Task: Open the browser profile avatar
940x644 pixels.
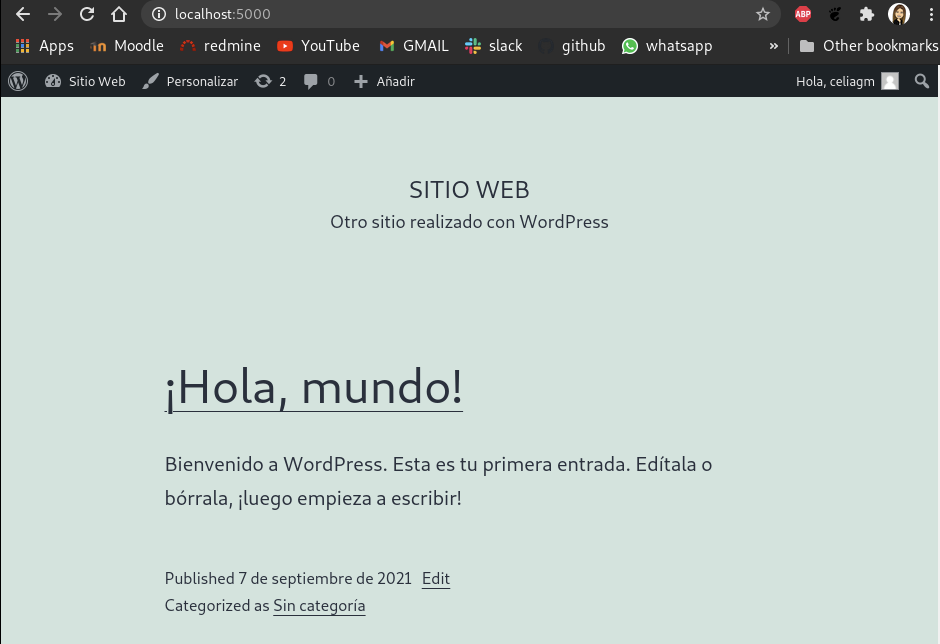Action: click(x=899, y=14)
